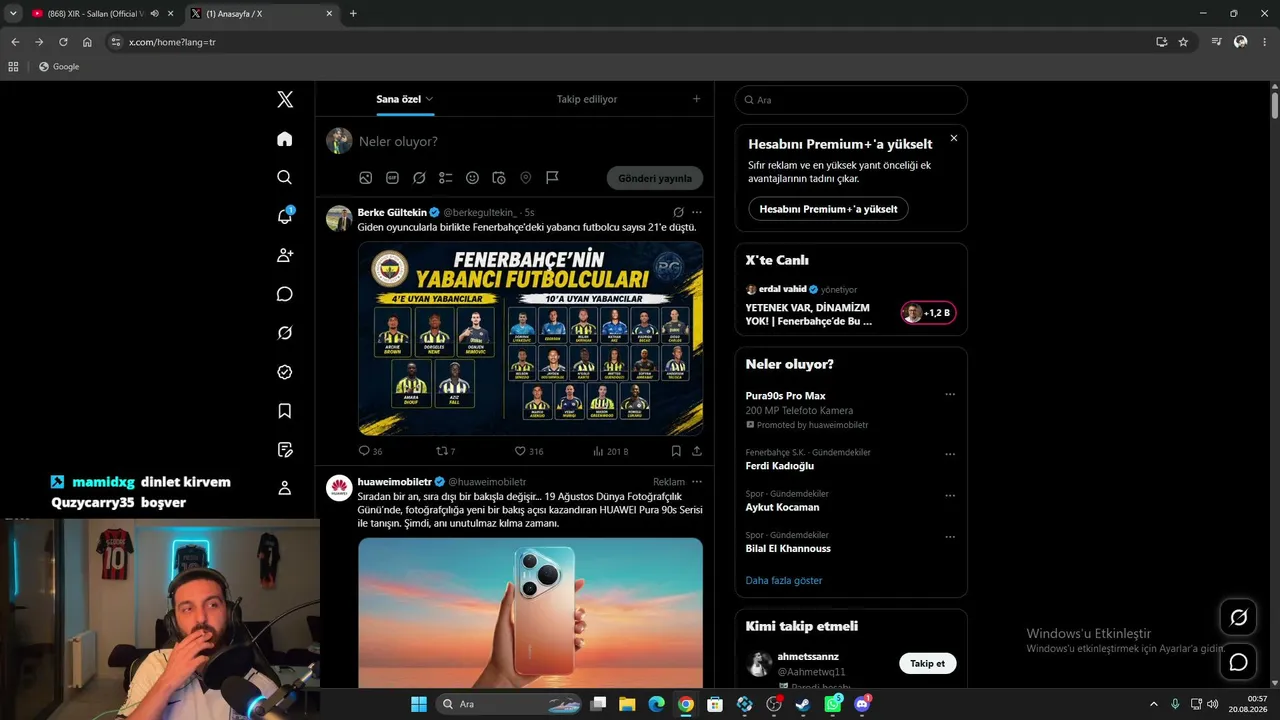Viewport: 1280px width, 720px height.
Task: Open more options for Ferdi Kadıoğlu trend
Action: (950, 454)
